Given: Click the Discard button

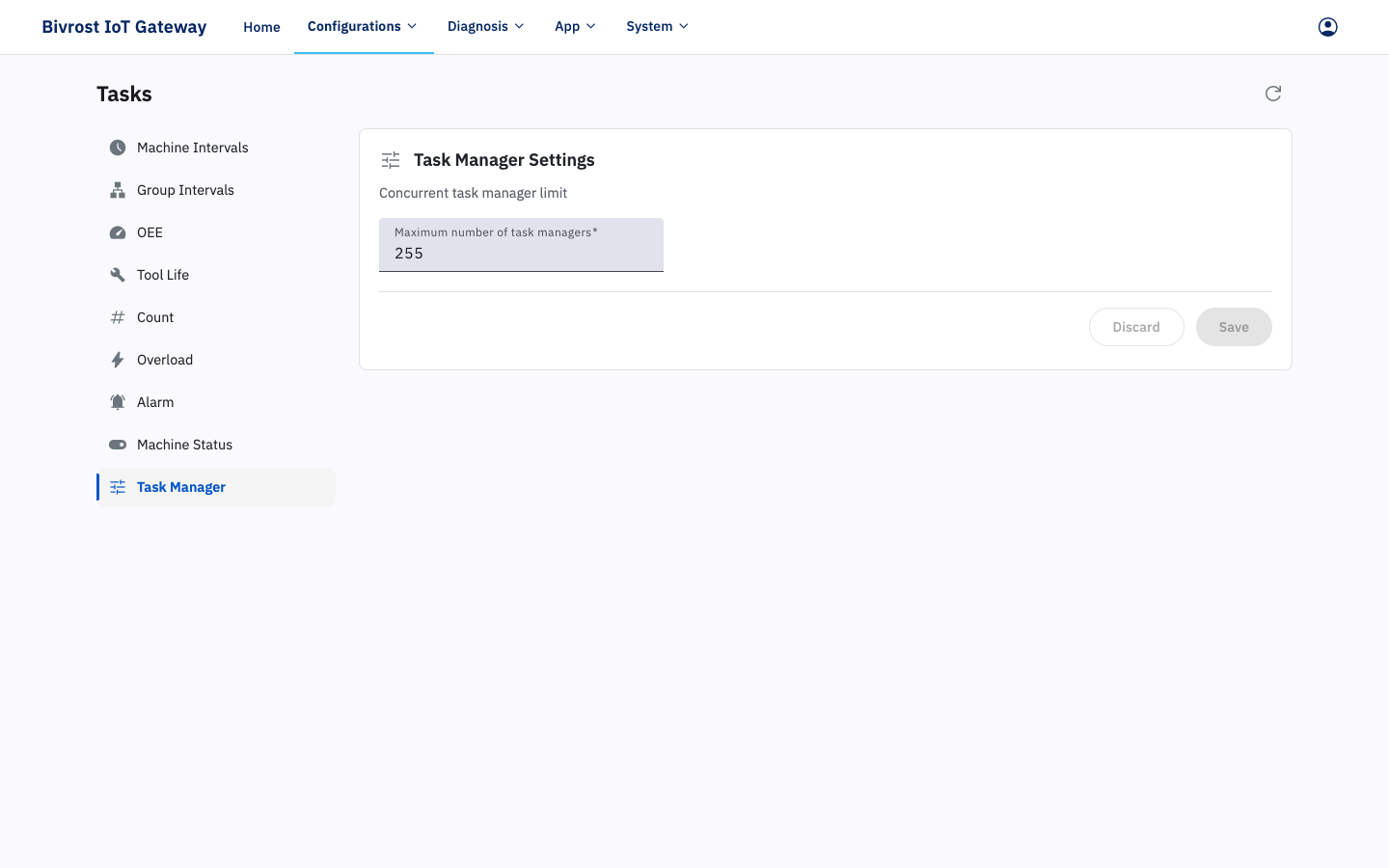Looking at the screenshot, I should click(x=1136, y=327).
